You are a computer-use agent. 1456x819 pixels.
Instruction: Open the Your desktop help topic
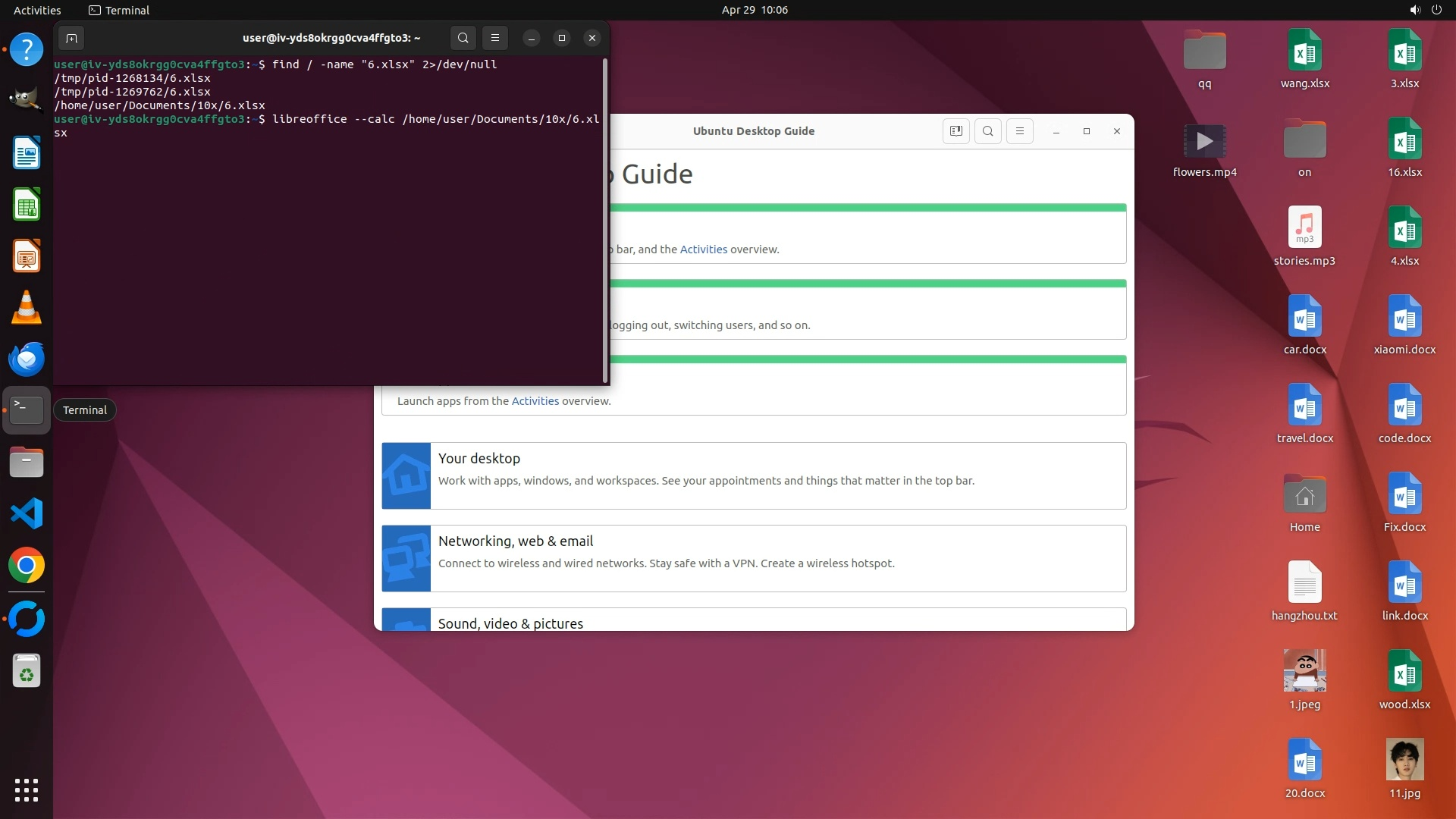tap(479, 459)
